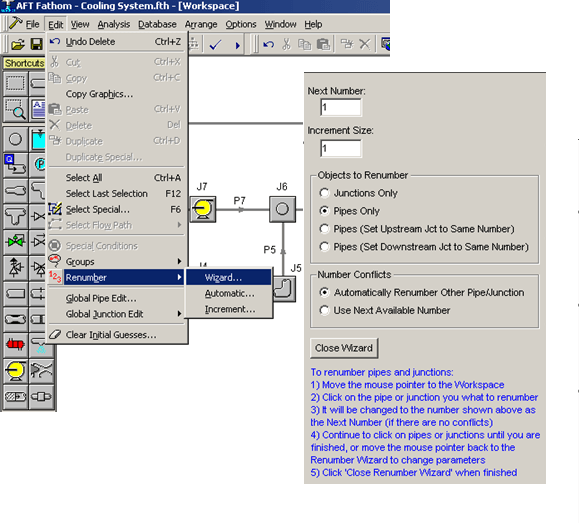This screenshot has height=523, width=581.
Task: Click the checkmark toolbar icon
Action: (215, 45)
